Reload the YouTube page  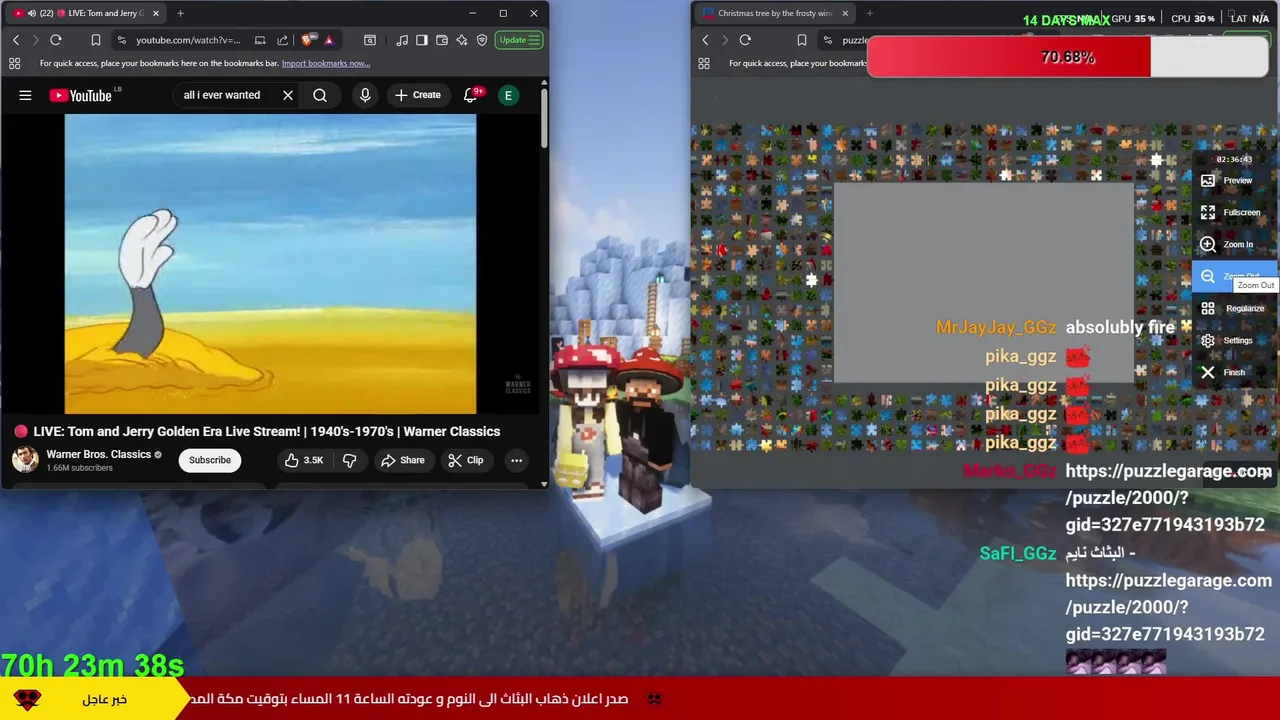(x=56, y=40)
